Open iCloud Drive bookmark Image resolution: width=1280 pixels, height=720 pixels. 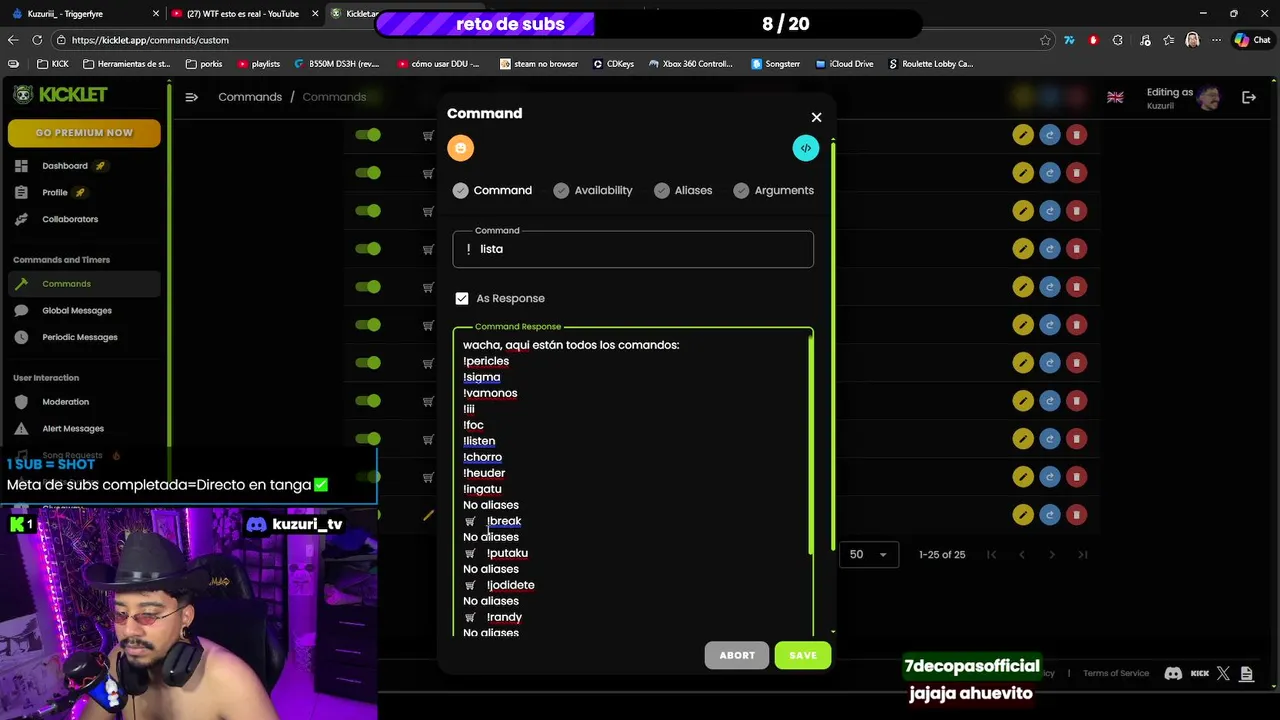click(843, 64)
